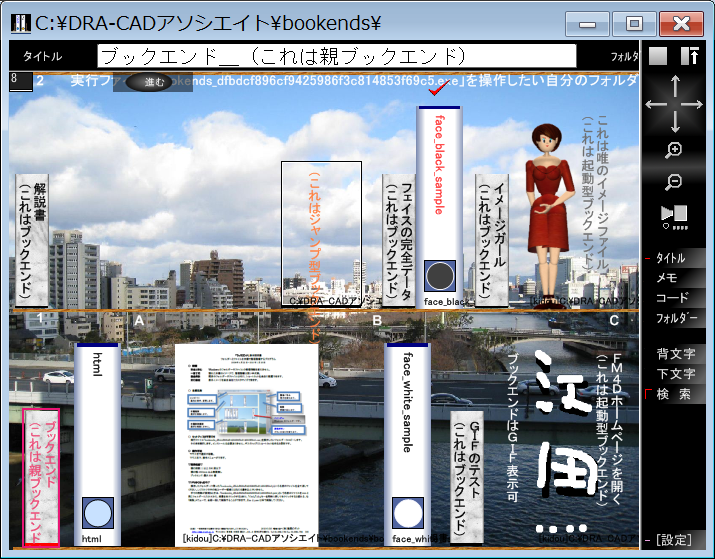
Task: Select the GIFのテスト bookend spine
Action: coord(467,477)
